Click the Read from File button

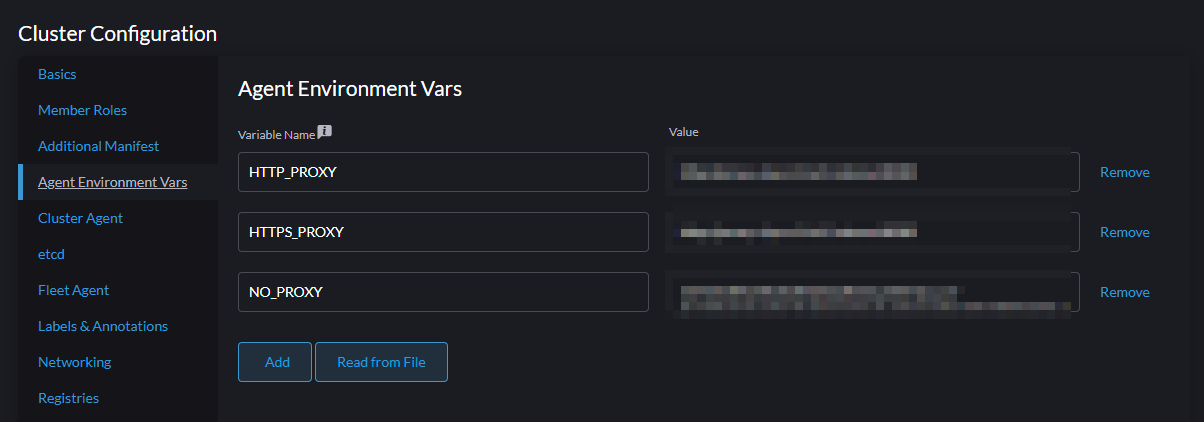coord(381,362)
